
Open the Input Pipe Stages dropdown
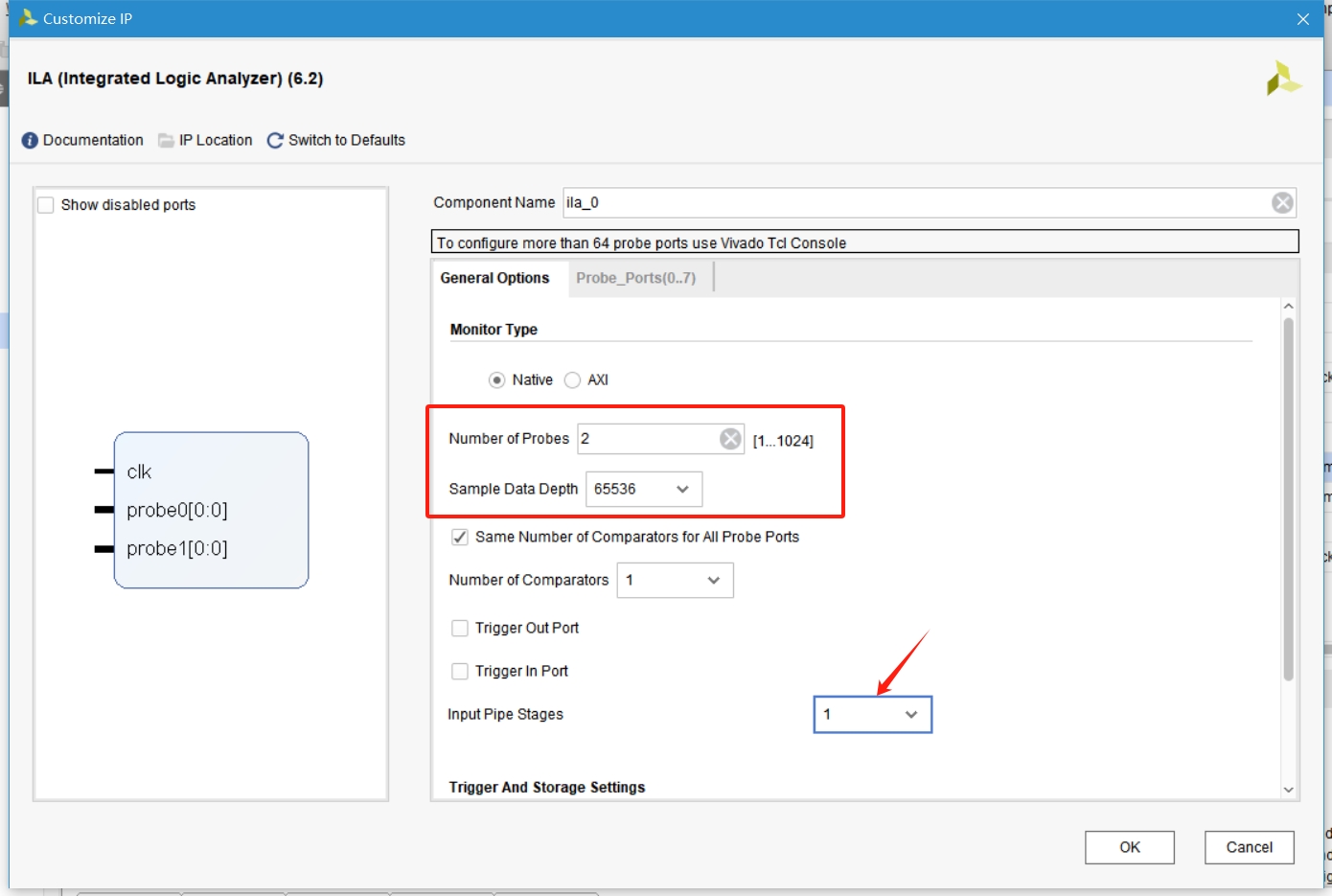873,714
